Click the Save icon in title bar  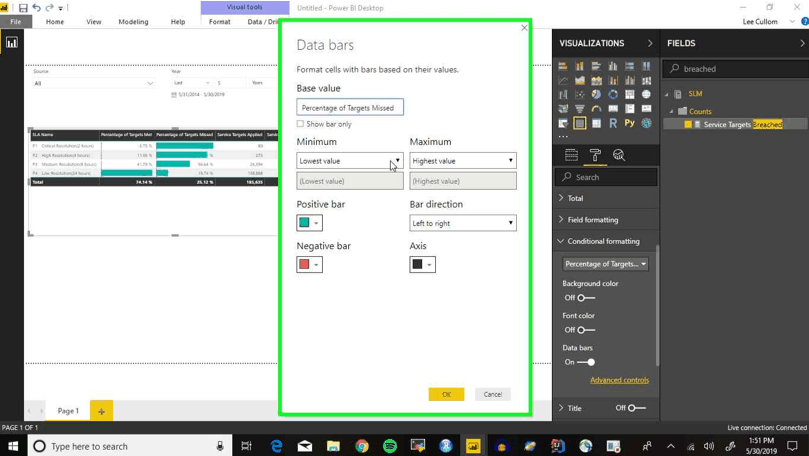pos(23,8)
